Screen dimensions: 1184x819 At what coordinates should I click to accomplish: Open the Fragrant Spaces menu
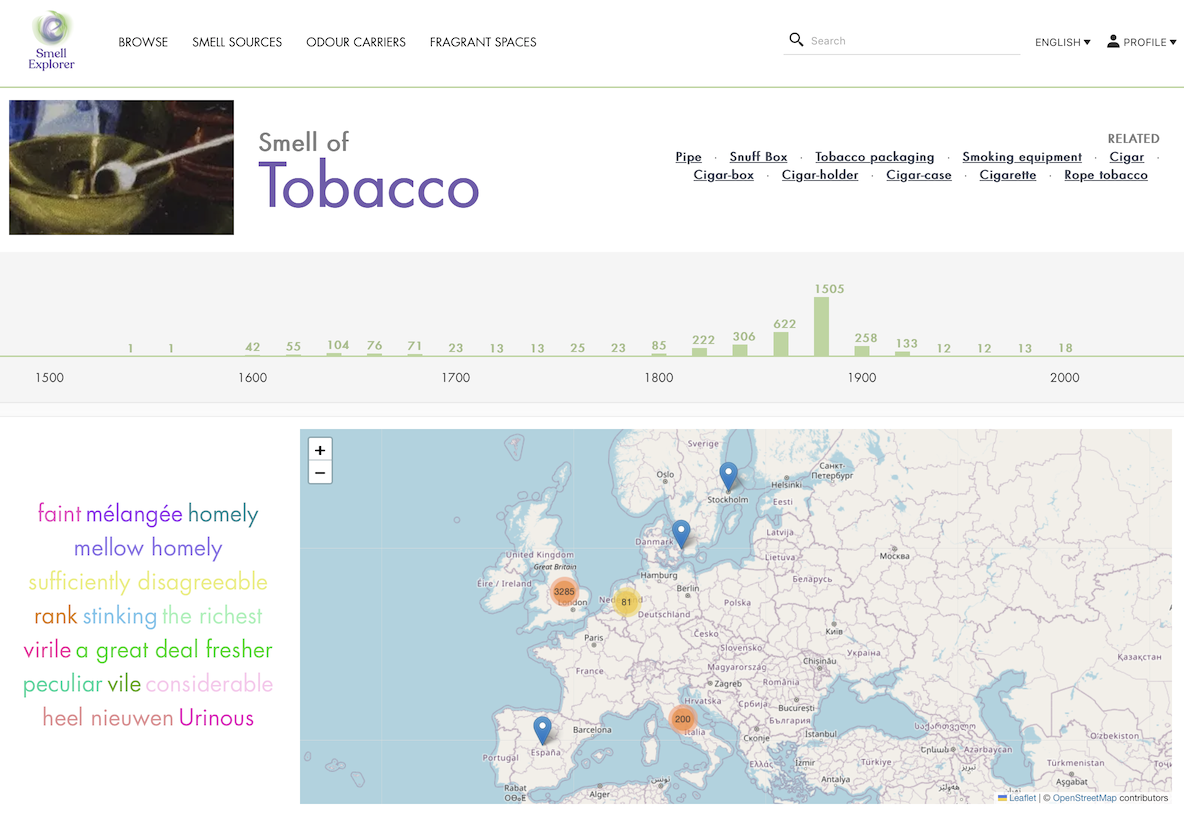(483, 42)
